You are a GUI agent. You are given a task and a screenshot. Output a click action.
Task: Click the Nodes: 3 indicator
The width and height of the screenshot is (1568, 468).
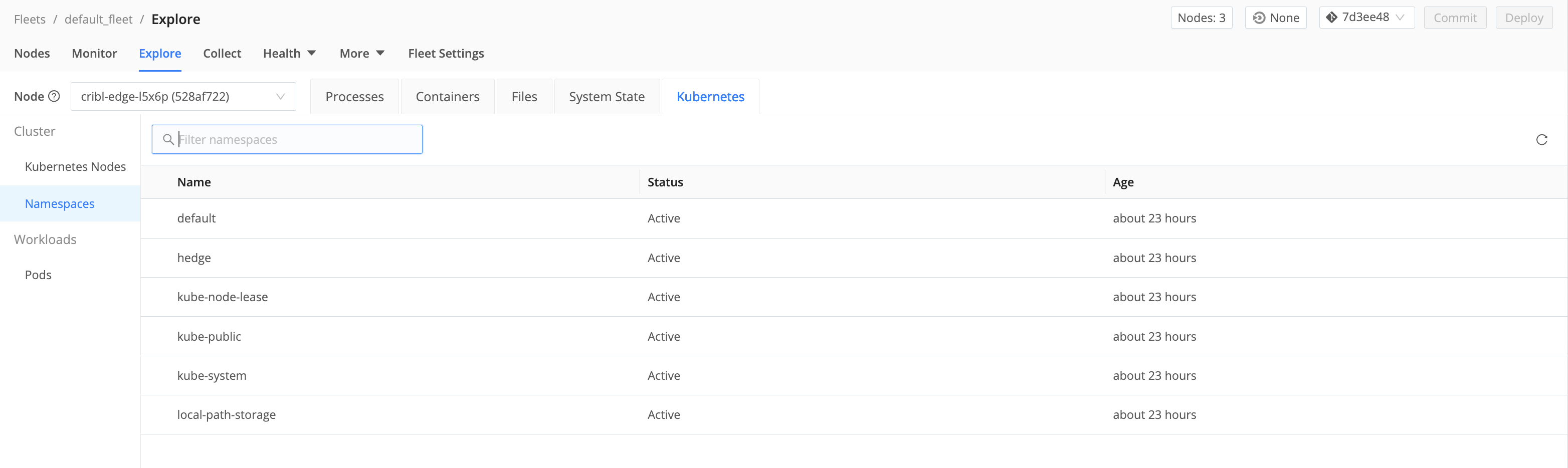tap(1202, 17)
